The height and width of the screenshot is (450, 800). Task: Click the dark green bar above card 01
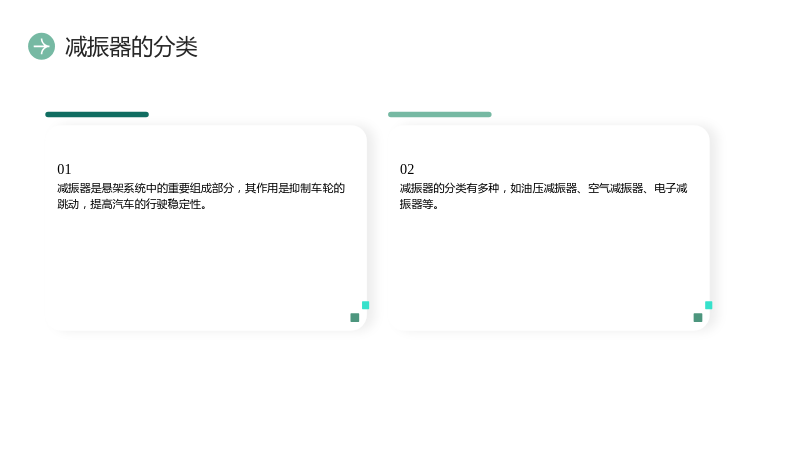tap(97, 114)
